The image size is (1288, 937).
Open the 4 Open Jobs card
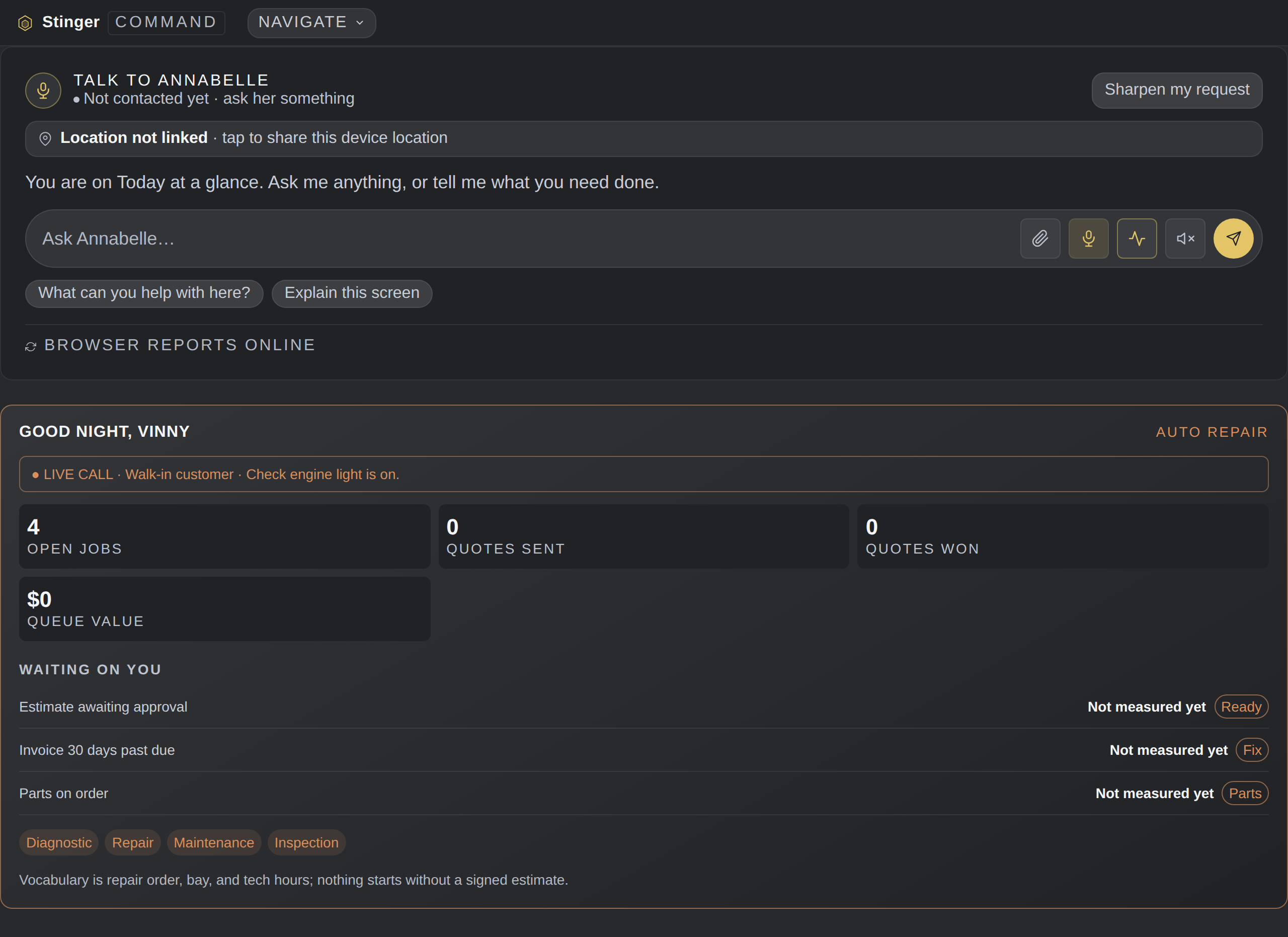click(224, 536)
